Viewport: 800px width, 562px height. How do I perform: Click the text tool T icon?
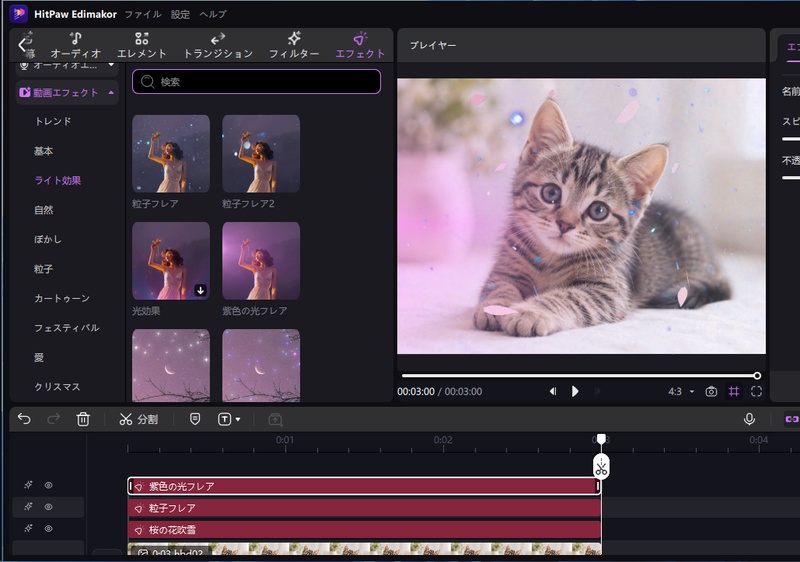(x=224, y=419)
